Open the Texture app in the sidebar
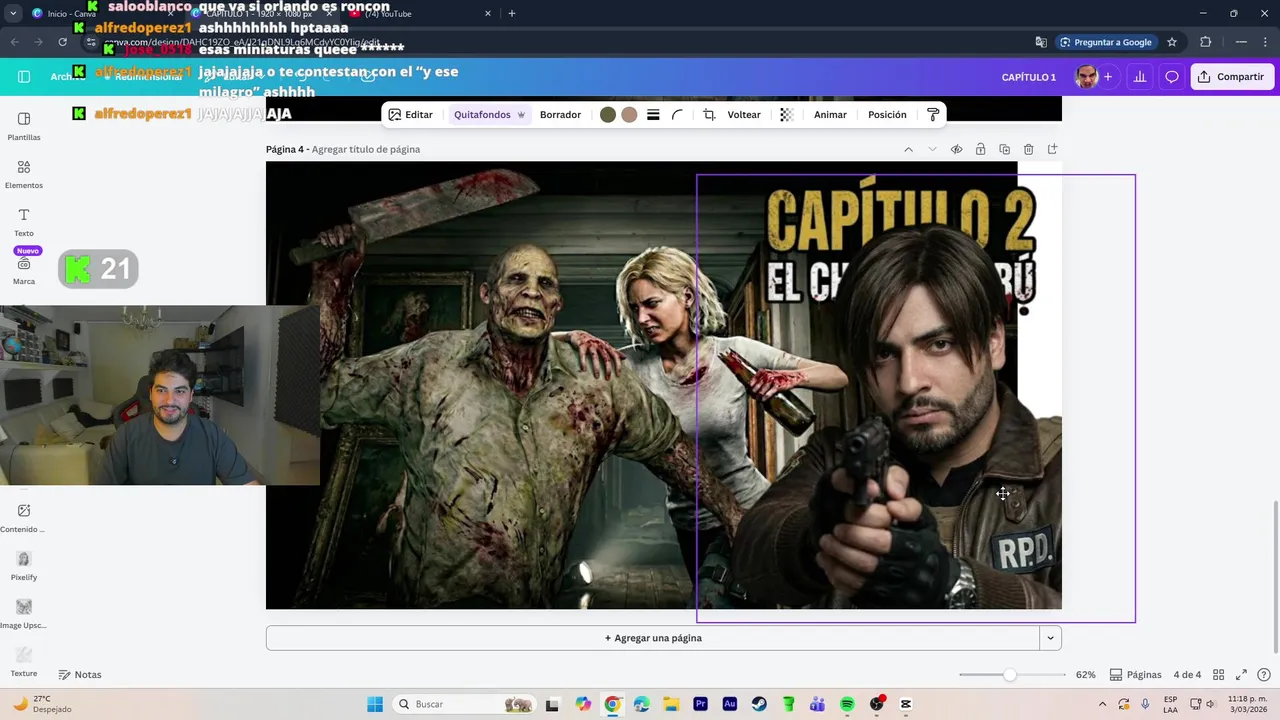This screenshot has height=720, width=1280. (24, 662)
